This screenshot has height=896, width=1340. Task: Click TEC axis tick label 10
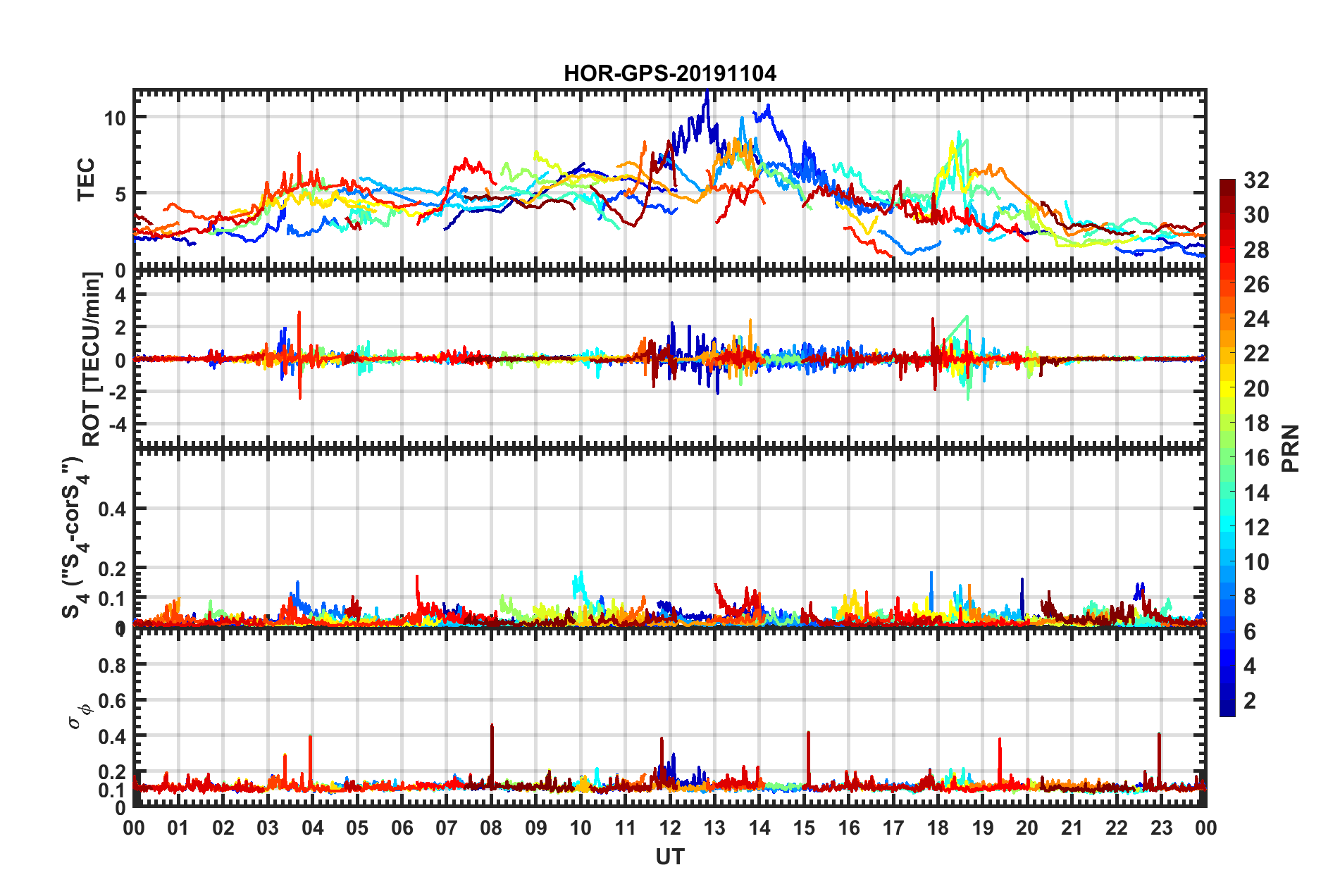(x=115, y=118)
